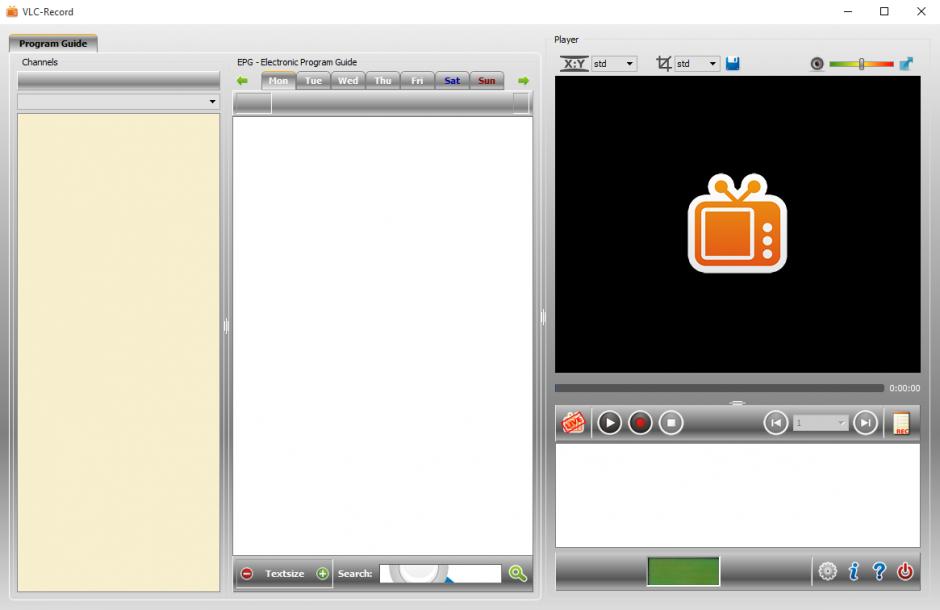
Task: Stop playback with the stop button
Action: (x=671, y=423)
